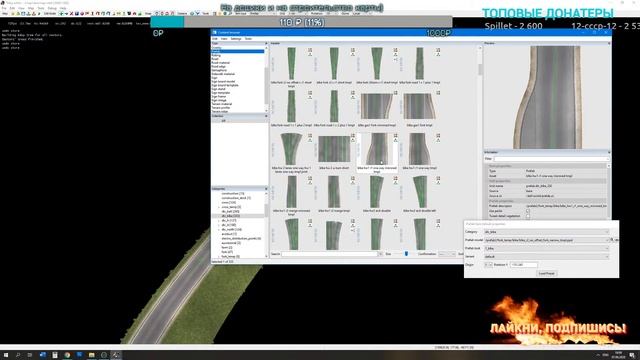The width and height of the screenshot is (640, 360).
Task: Open the Variant dropdown showing default
Action: click(x=546, y=257)
